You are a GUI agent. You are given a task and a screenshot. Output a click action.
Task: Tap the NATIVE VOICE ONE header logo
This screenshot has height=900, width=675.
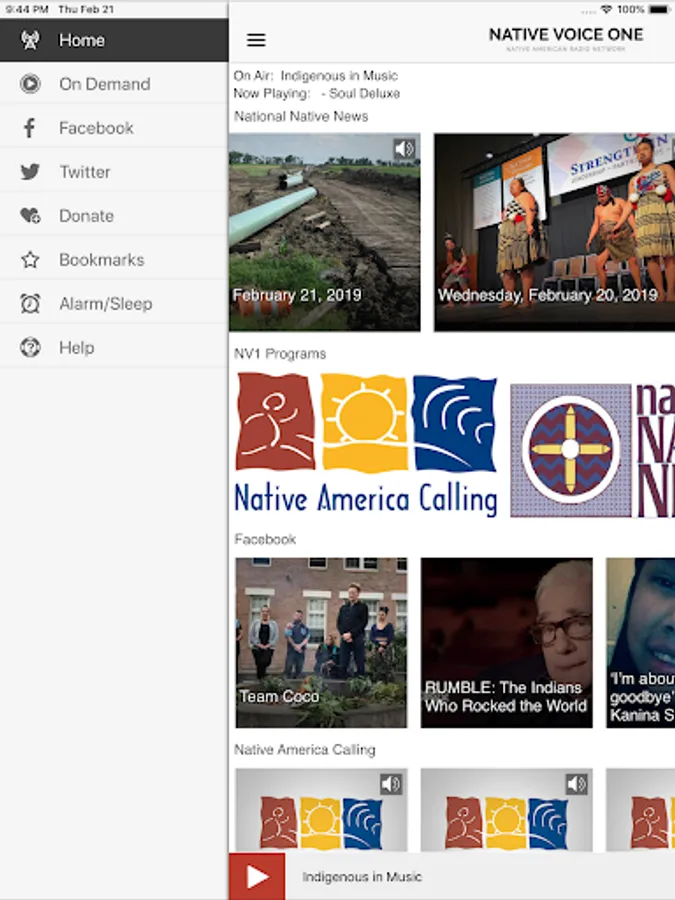click(x=566, y=39)
